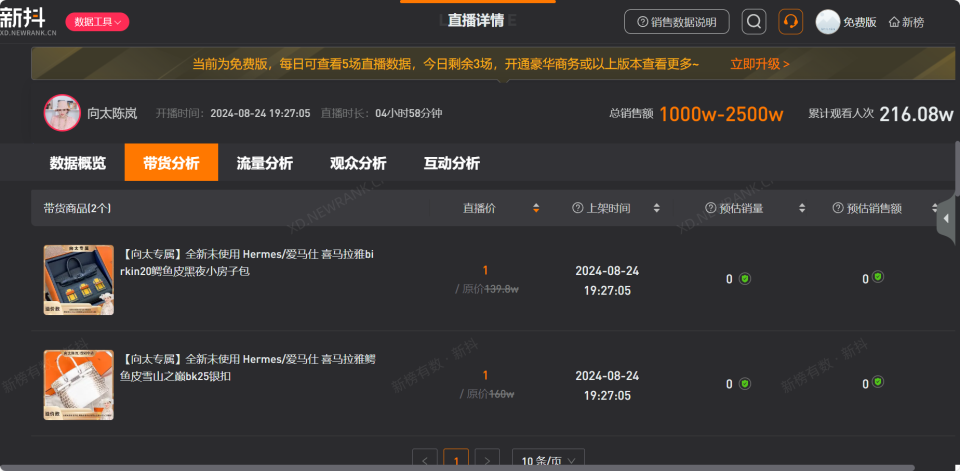The image size is (960, 471).
Task: Switch to the 流量分析 tab
Action: (264, 163)
